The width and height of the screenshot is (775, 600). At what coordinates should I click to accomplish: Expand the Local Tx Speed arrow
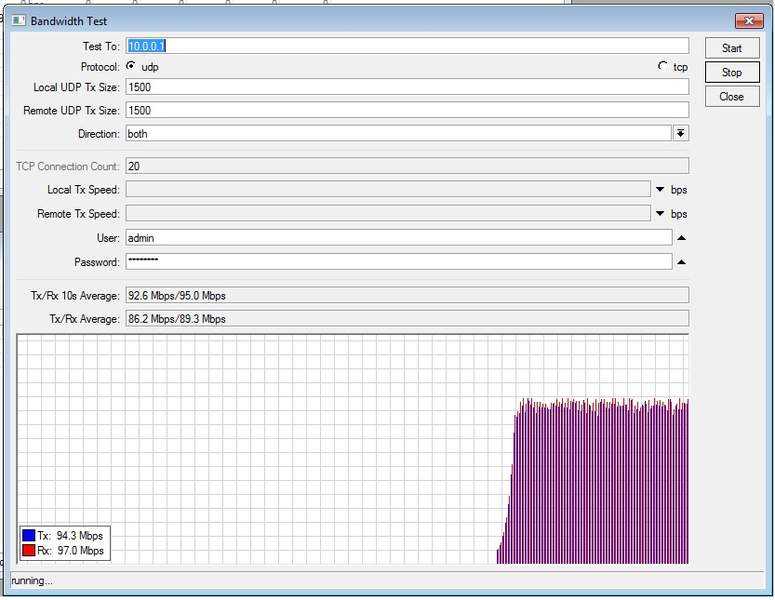pyautogui.click(x=660, y=189)
